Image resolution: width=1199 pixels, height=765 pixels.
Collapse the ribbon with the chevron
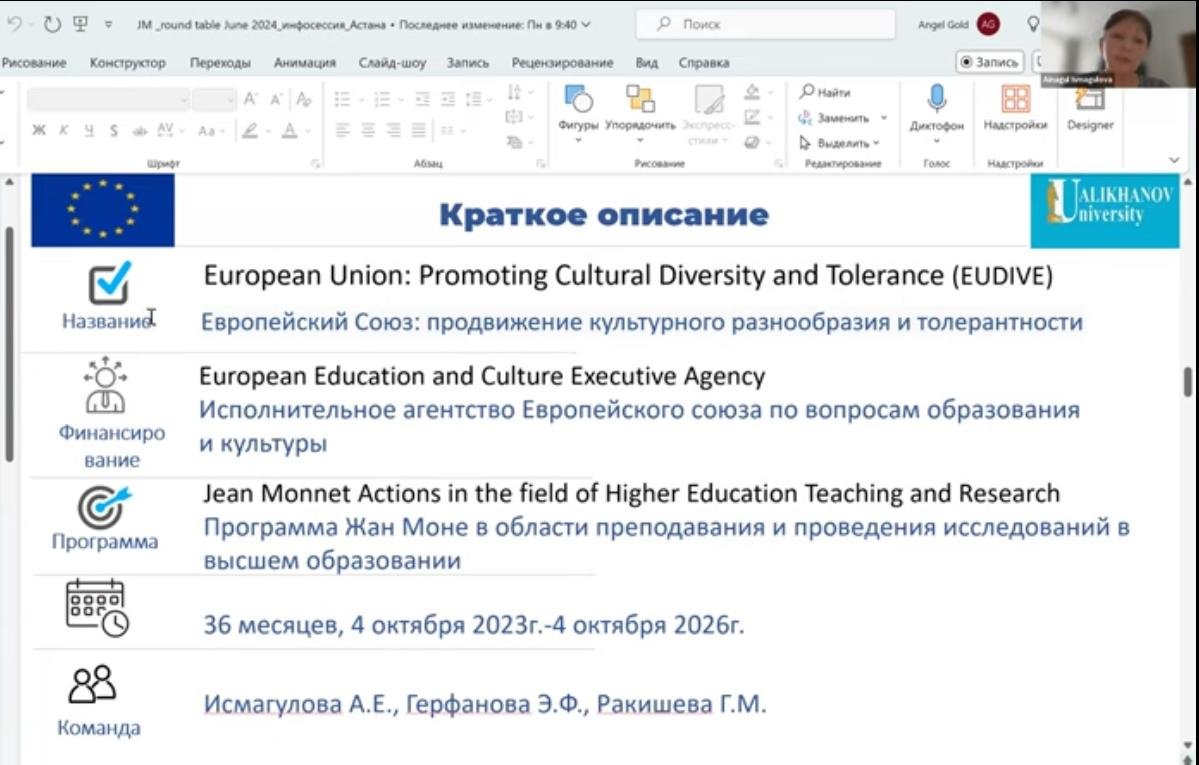(x=1174, y=160)
